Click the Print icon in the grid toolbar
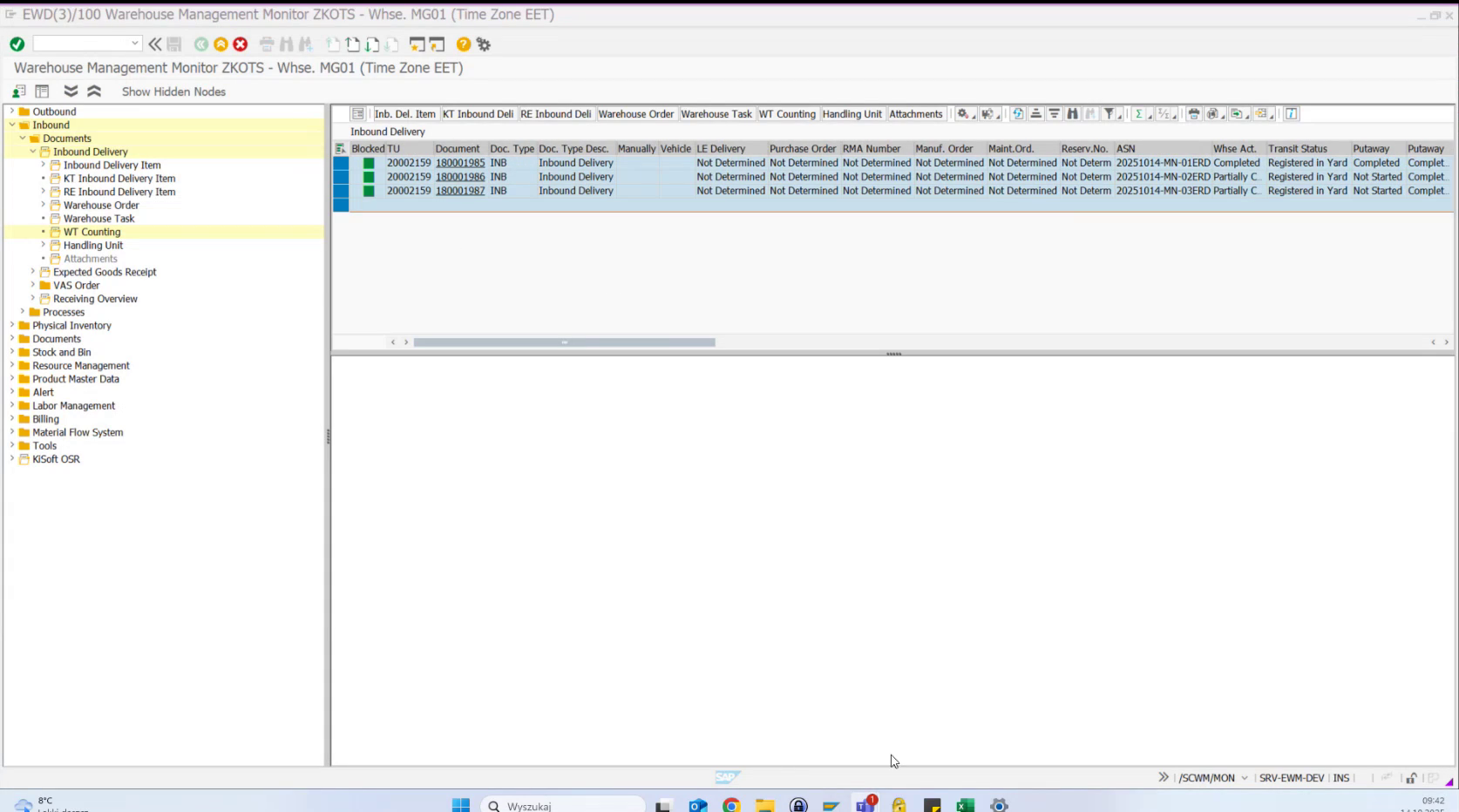This screenshot has width=1459, height=812. tap(1194, 114)
